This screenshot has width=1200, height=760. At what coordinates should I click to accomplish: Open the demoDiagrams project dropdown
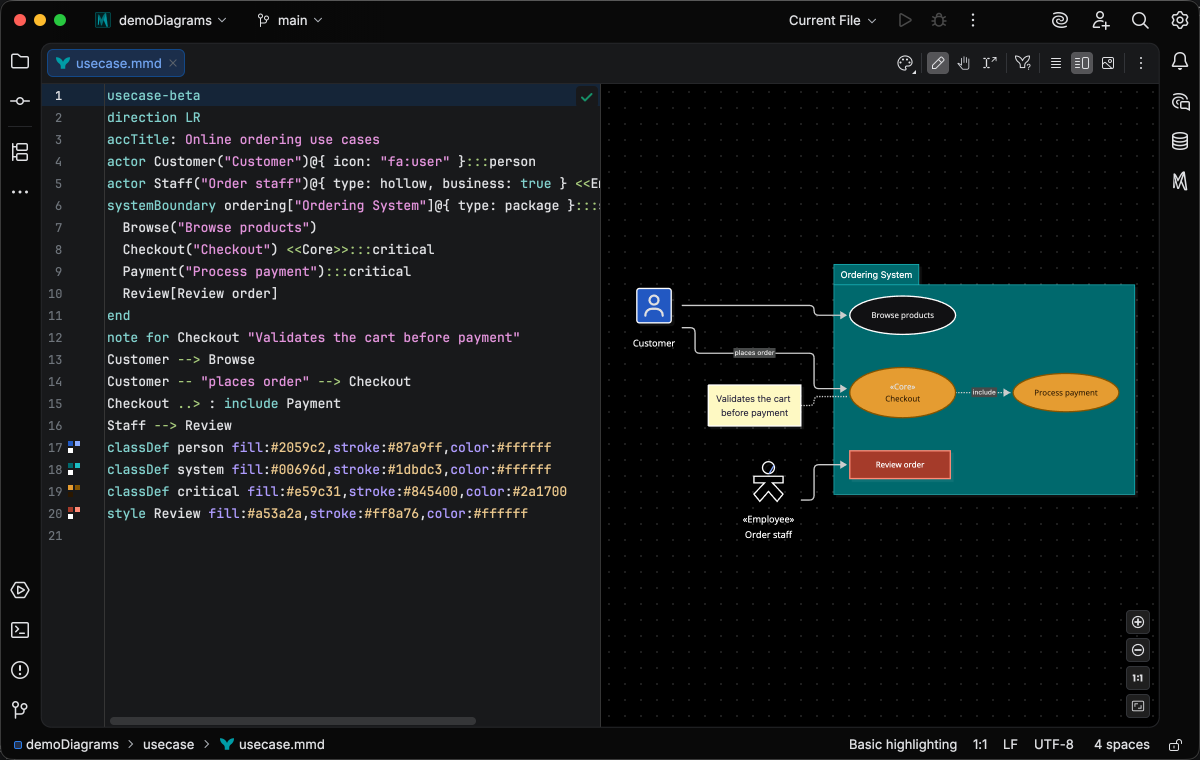pos(161,20)
